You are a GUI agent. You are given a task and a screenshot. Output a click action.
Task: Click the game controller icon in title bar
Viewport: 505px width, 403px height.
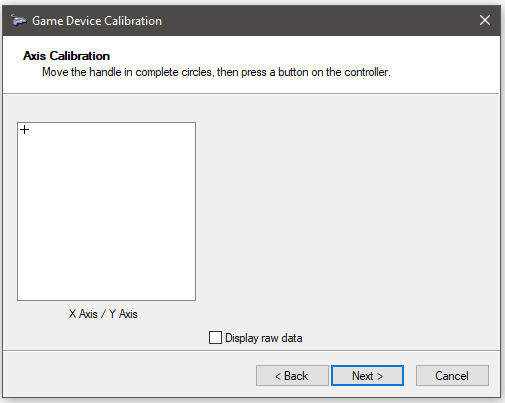[x=19, y=20]
